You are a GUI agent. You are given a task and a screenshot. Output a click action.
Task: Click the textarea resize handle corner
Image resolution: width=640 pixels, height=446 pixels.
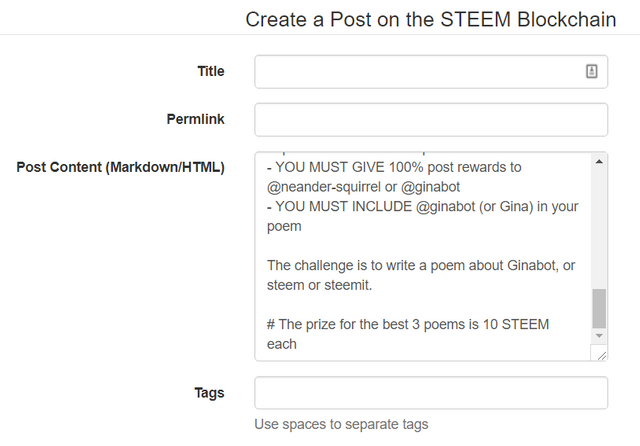point(600,354)
